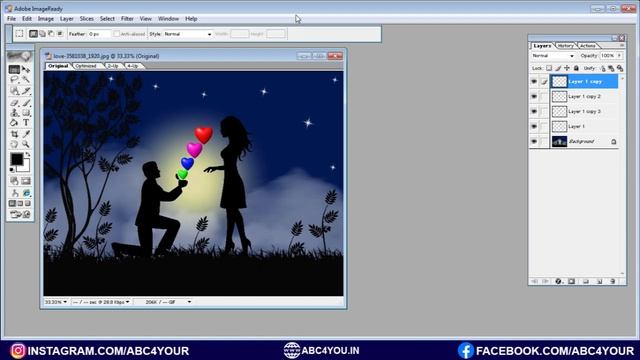Open the Filter menu
640x360 pixels.
127,19
